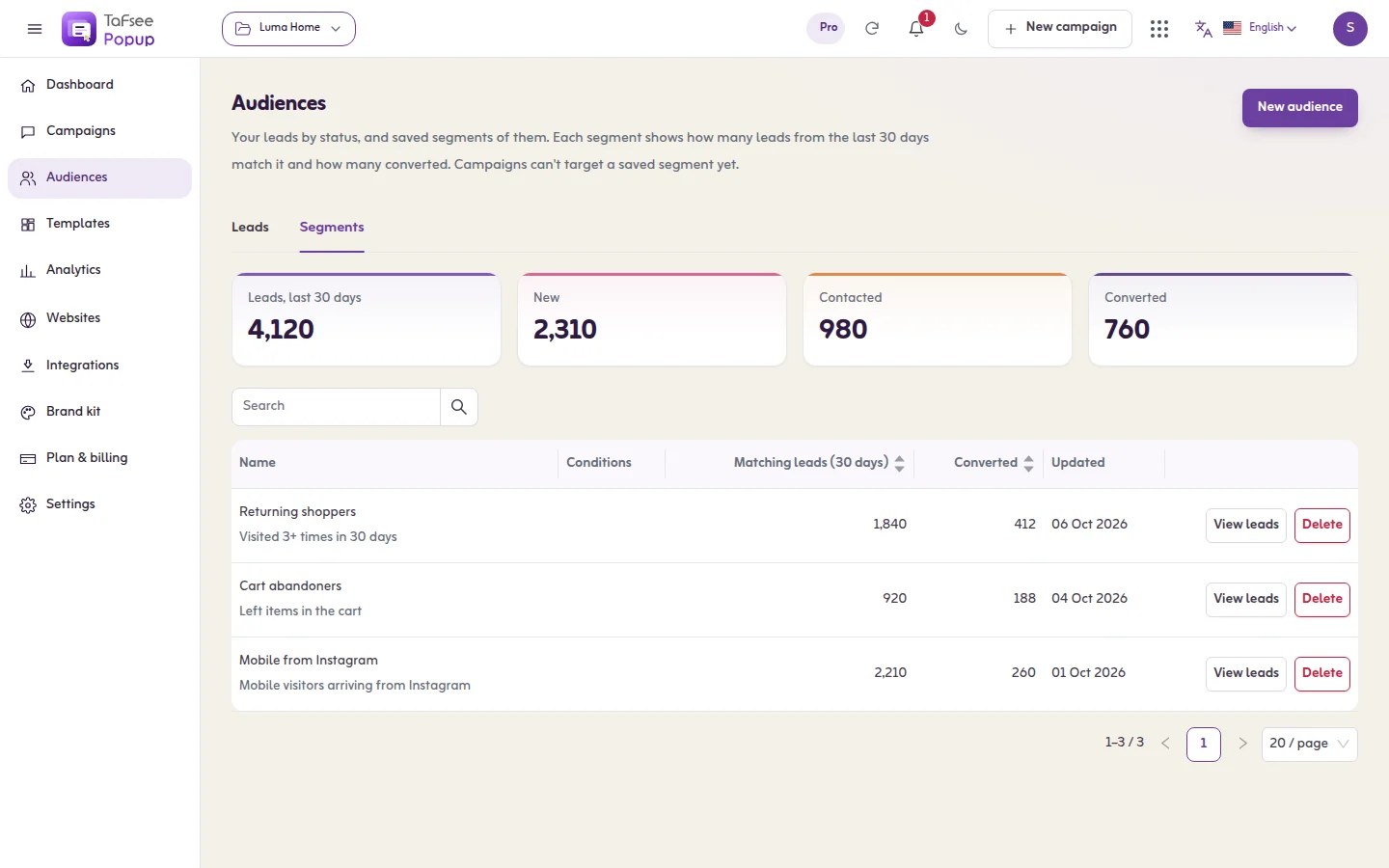Toggle dark mode moon icon
The image size is (1389, 868).
961,29
